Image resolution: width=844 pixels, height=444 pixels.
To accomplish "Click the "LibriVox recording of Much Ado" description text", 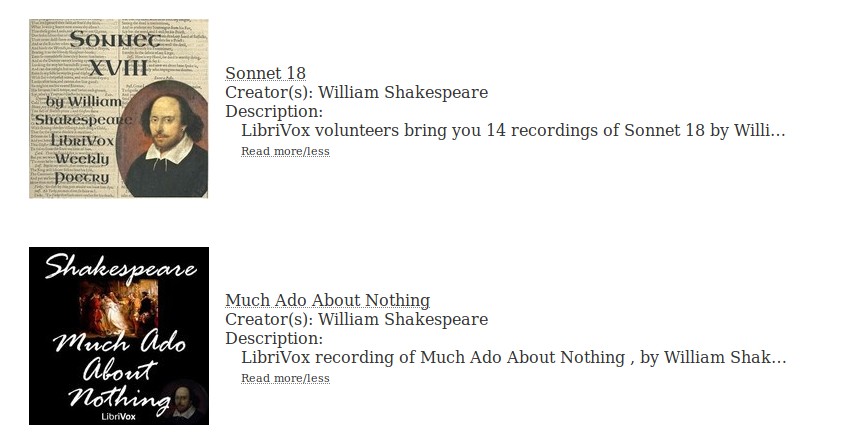I will (512, 357).
